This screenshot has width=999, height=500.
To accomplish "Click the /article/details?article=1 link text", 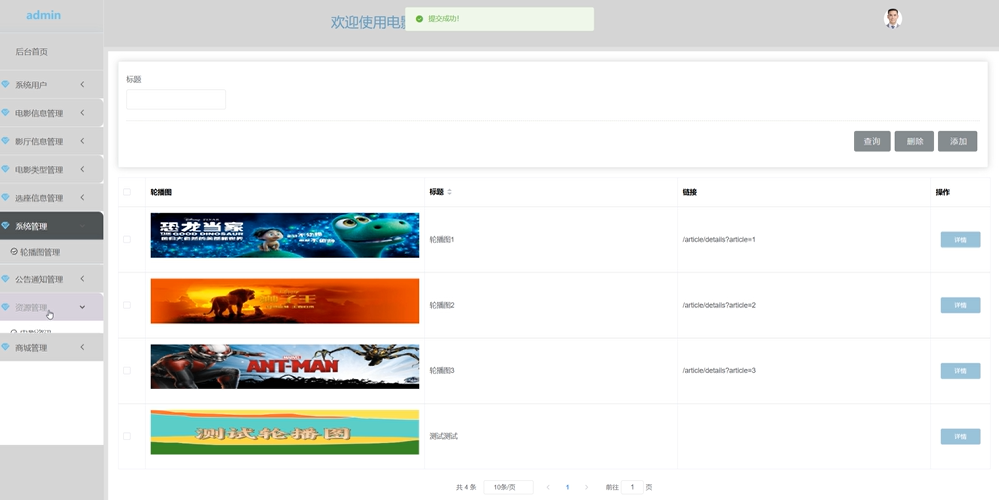I will point(719,239).
